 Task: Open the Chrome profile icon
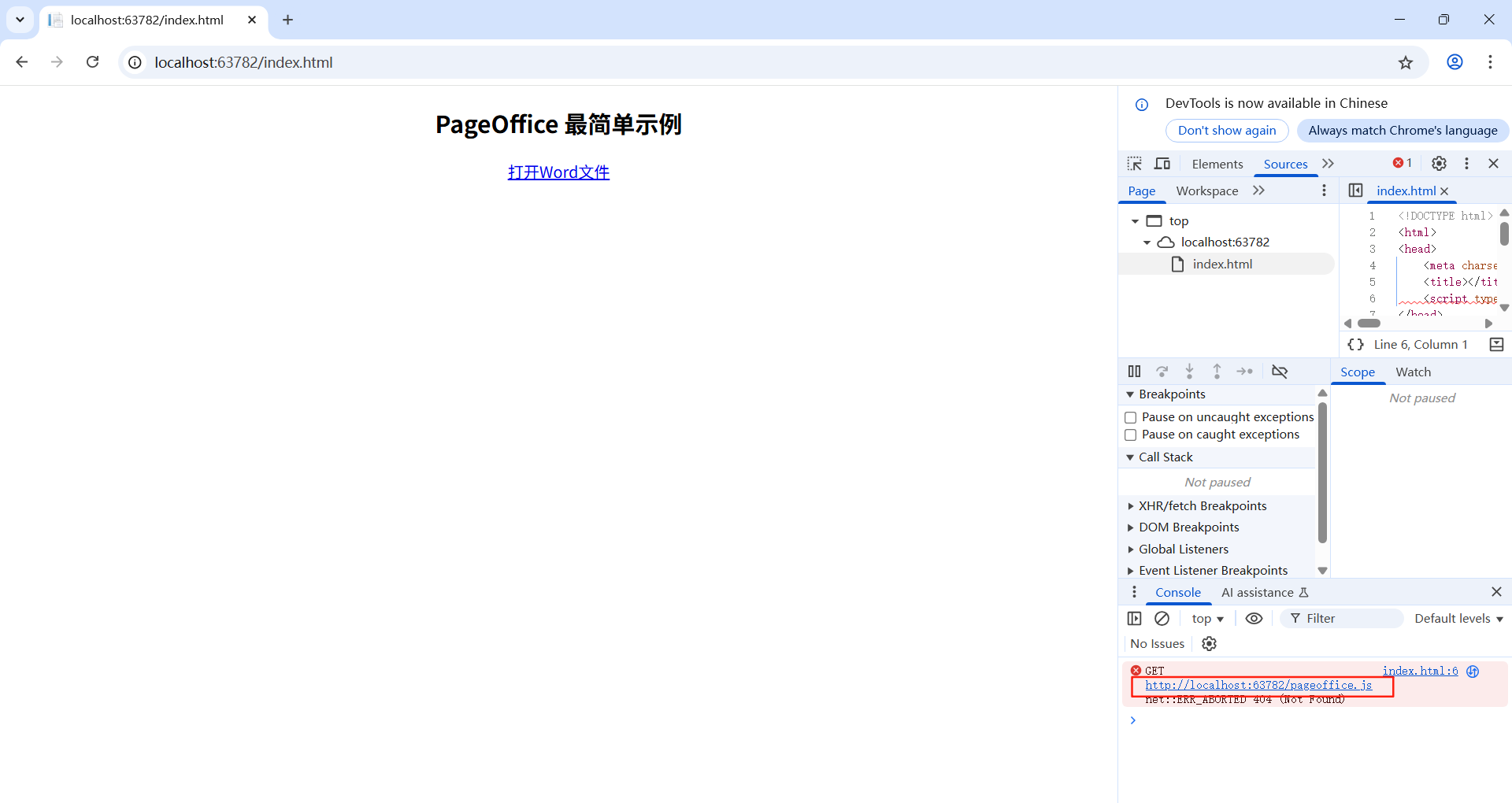[x=1455, y=62]
